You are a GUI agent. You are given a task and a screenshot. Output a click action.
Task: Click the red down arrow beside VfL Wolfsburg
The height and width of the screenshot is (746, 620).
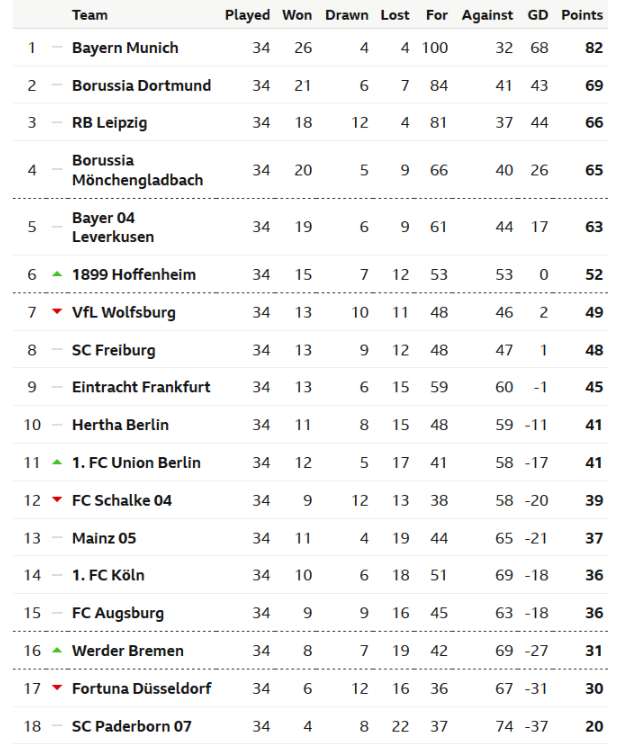click(57, 312)
